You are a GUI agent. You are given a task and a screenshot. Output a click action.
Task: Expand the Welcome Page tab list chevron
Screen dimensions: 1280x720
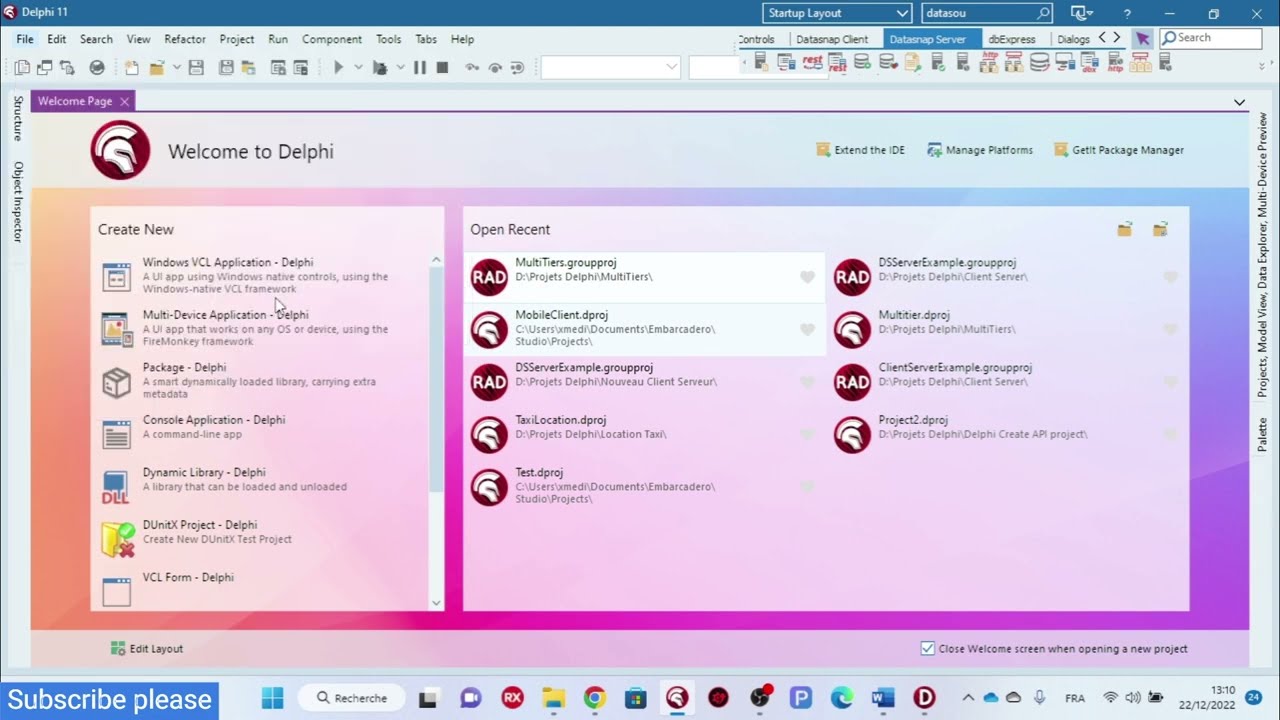pyautogui.click(x=1239, y=102)
